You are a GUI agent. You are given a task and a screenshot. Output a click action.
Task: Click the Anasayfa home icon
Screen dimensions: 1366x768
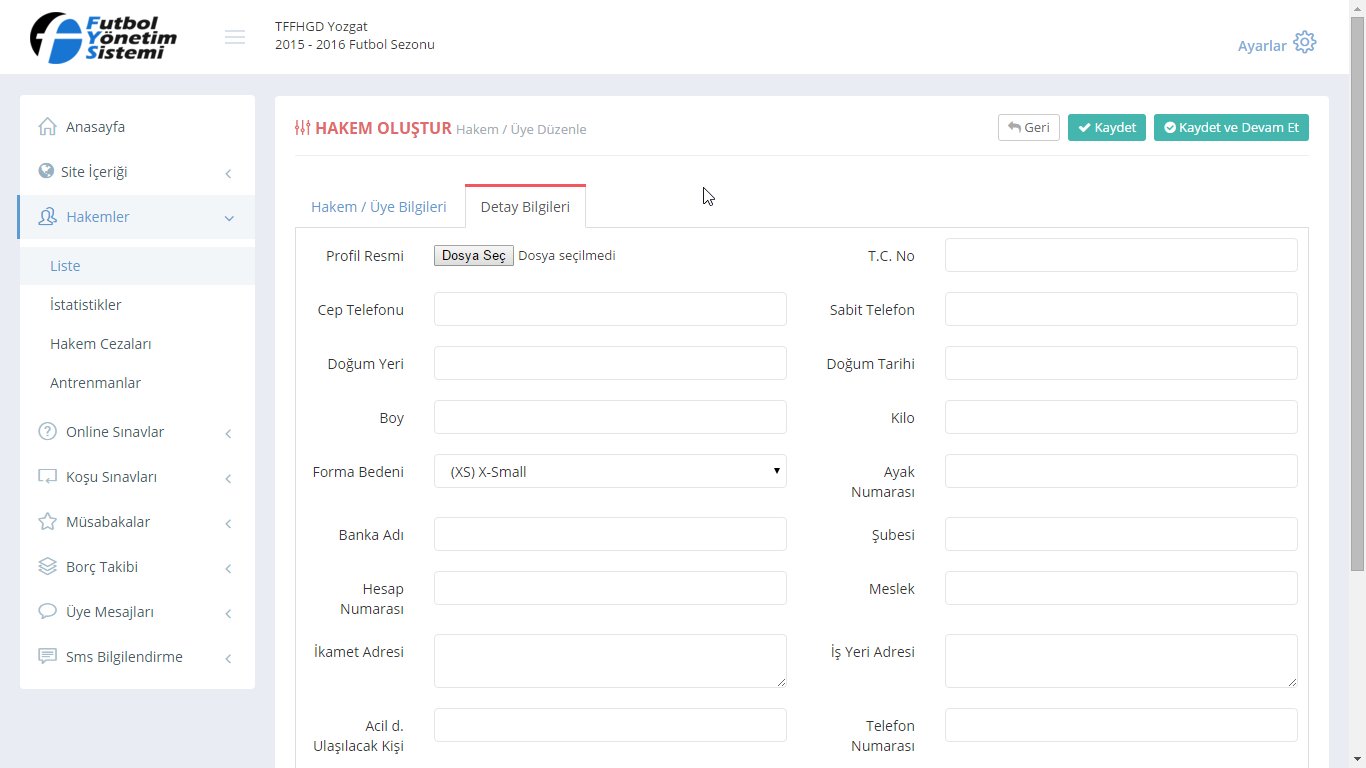tap(47, 127)
